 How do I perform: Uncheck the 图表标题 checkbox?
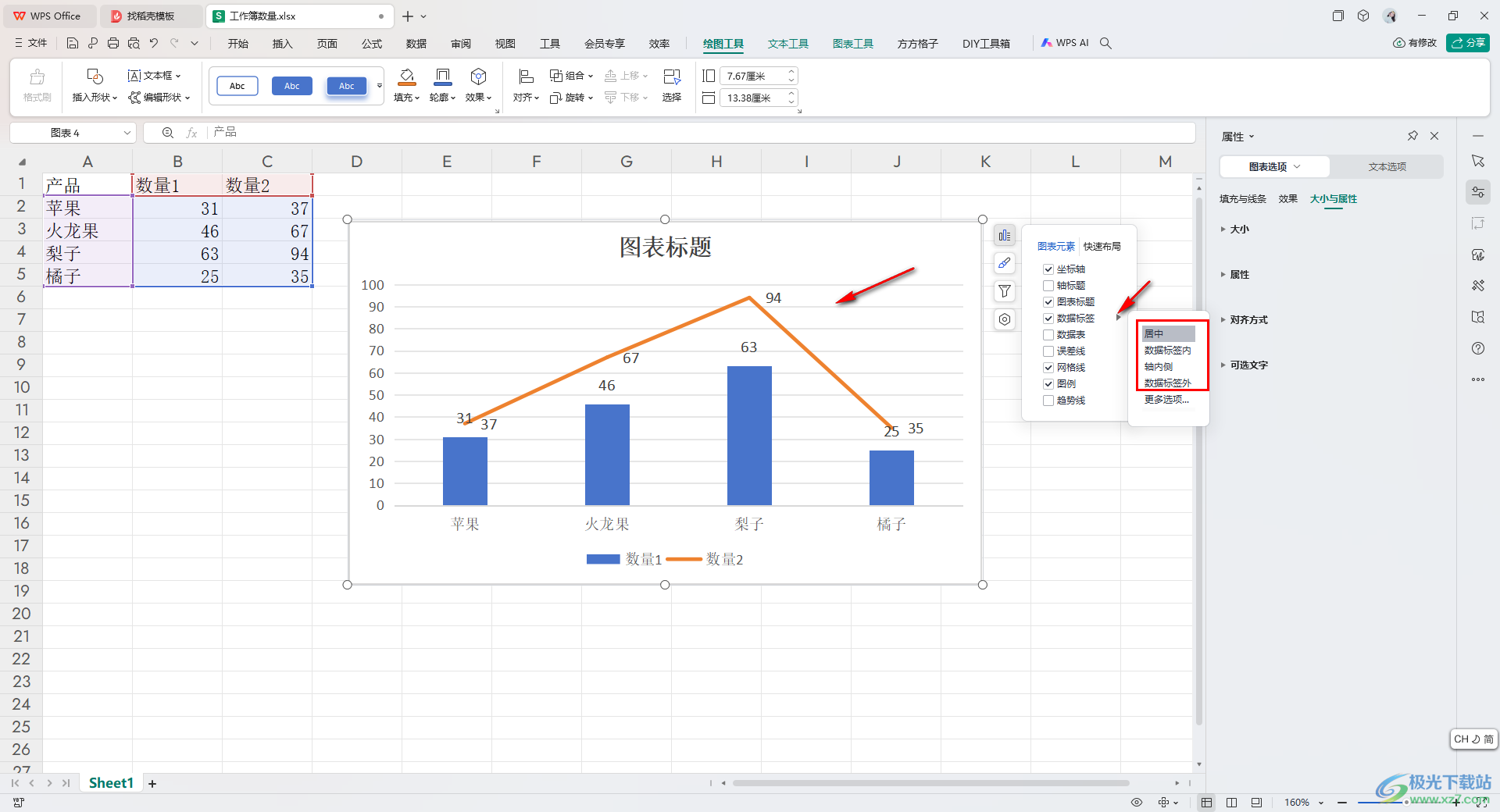click(x=1048, y=302)
